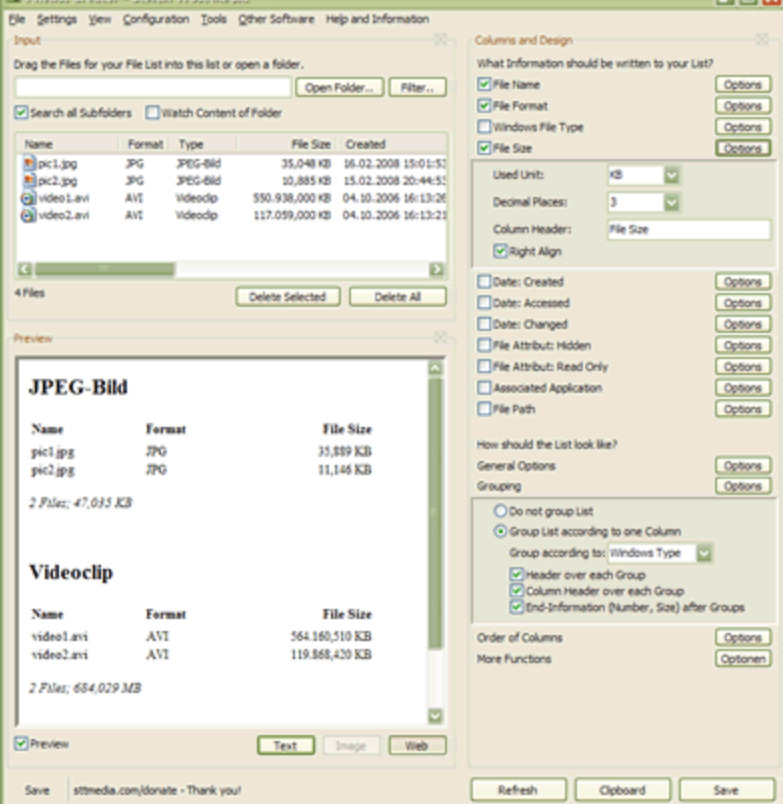Open the Configuration menu
Viewport: 783px width, 804px height.
[x=156, y=19]
